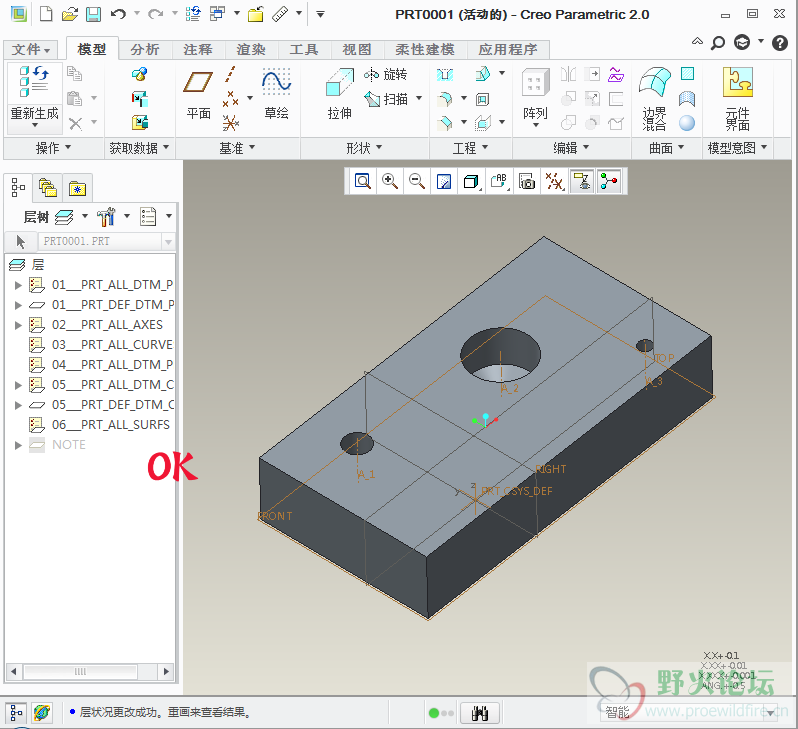Click the repaint icon in graphics toolbar

[444, 181]
